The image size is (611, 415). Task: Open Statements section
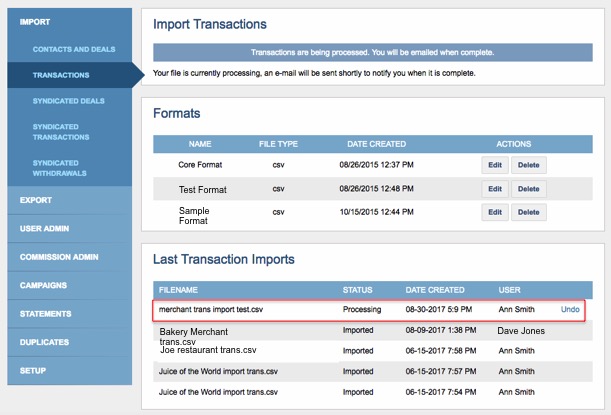click(46, 314)
